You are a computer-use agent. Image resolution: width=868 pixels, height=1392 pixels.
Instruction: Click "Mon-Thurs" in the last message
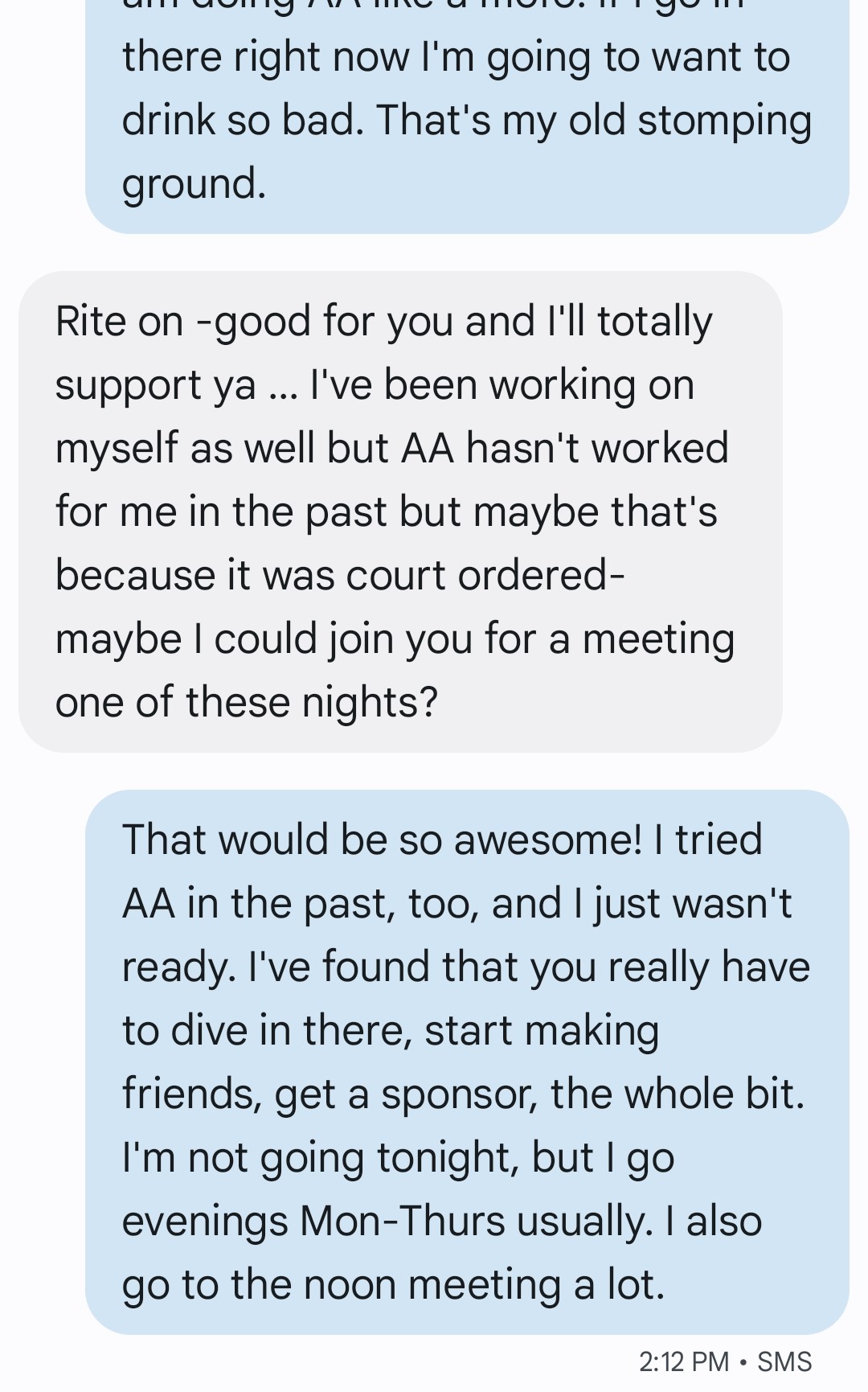coord(403,1222)
